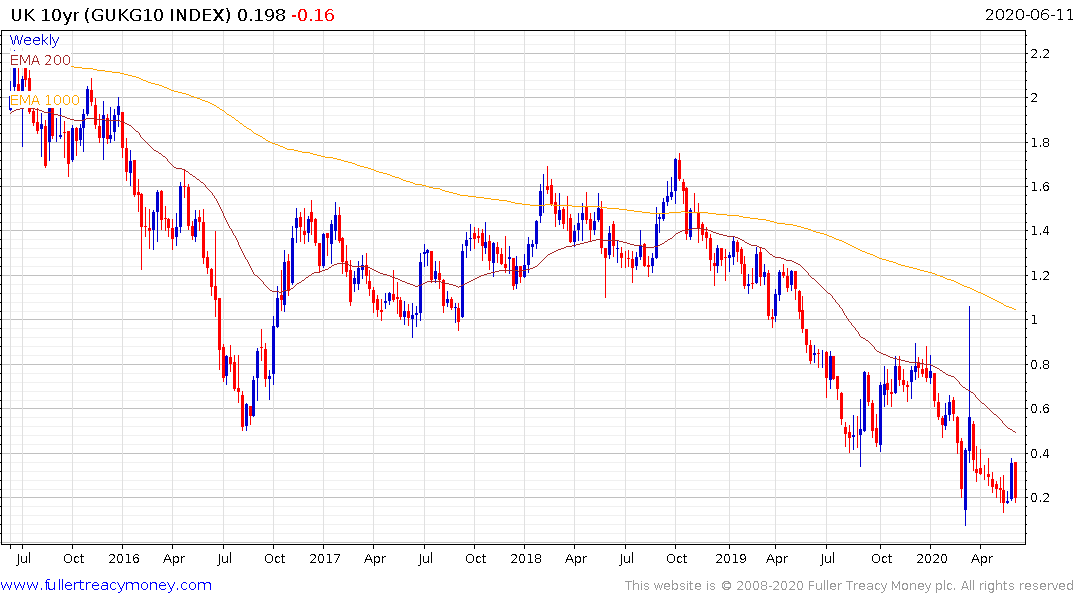This screenshot has height=600, width=1075.
Task: Select the 'EMA 1000' legend label
Action: pyautogui.click(x=45, y=100)
